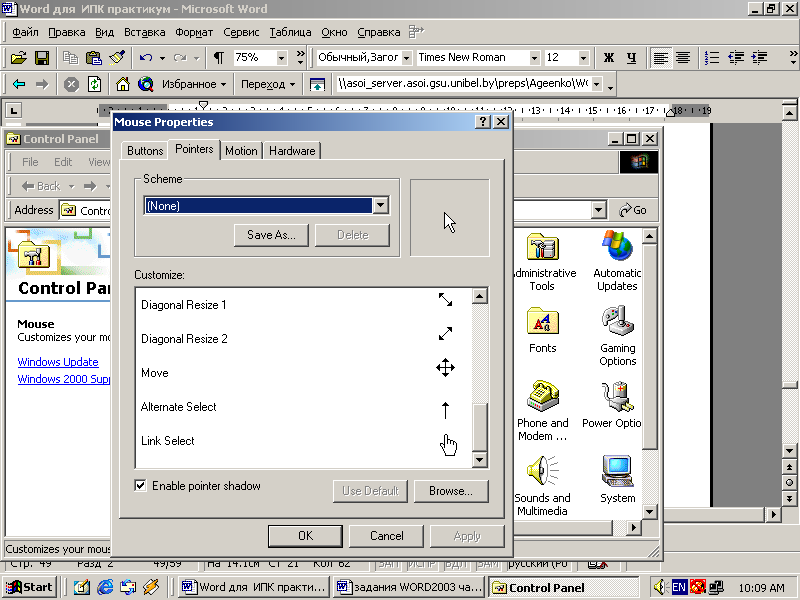Click the Browse... button
The width and height of the screenshot is (800, 600).
pyautogui.click(x=451, y=491)
